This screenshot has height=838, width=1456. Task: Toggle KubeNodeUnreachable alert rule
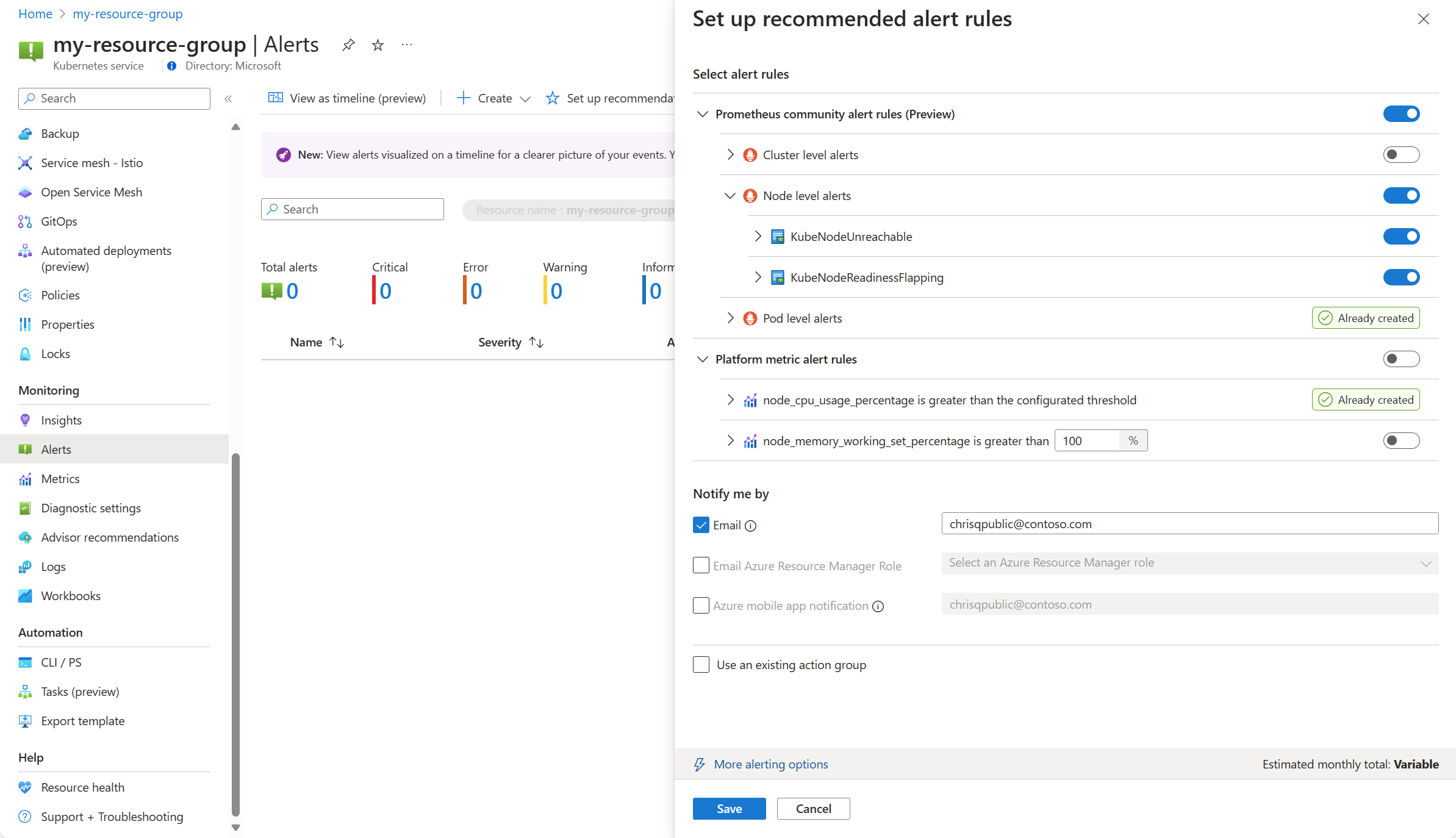1402,236
